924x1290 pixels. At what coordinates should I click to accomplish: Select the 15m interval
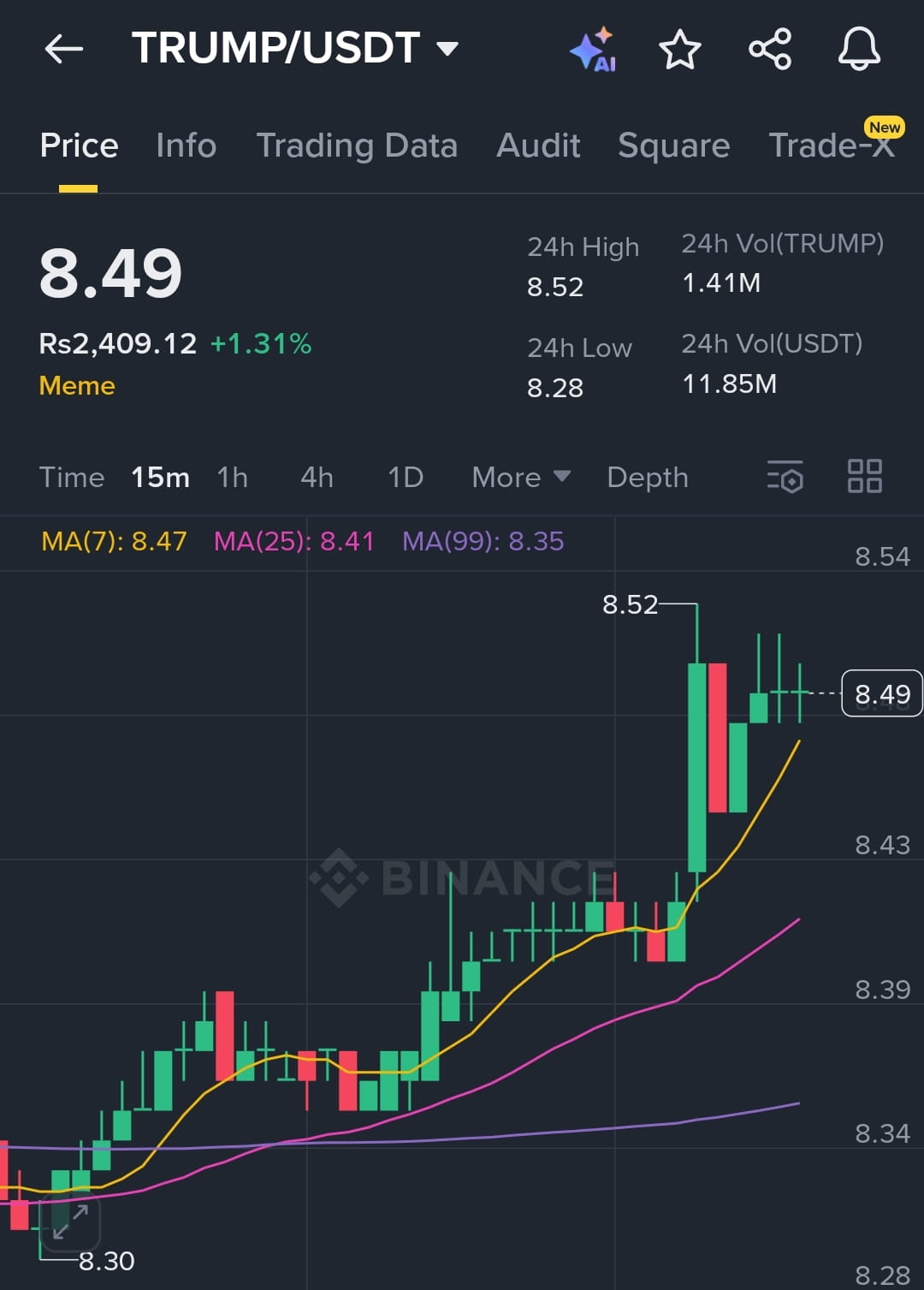click(160, 478)
